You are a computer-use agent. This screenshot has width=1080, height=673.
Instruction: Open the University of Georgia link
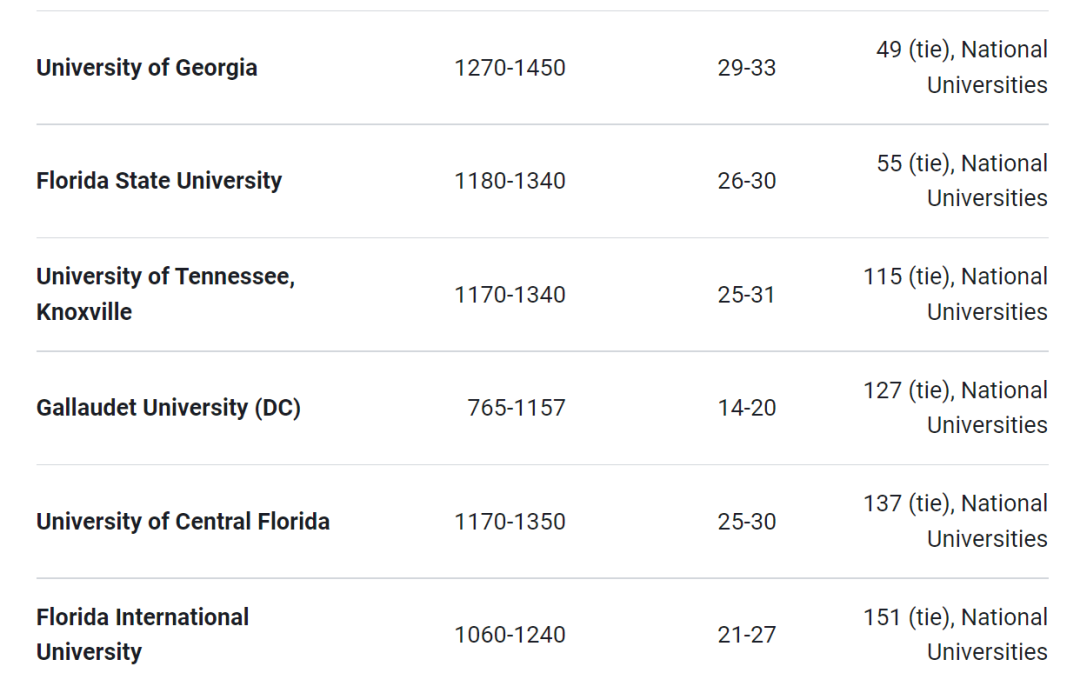pos(147,68)
